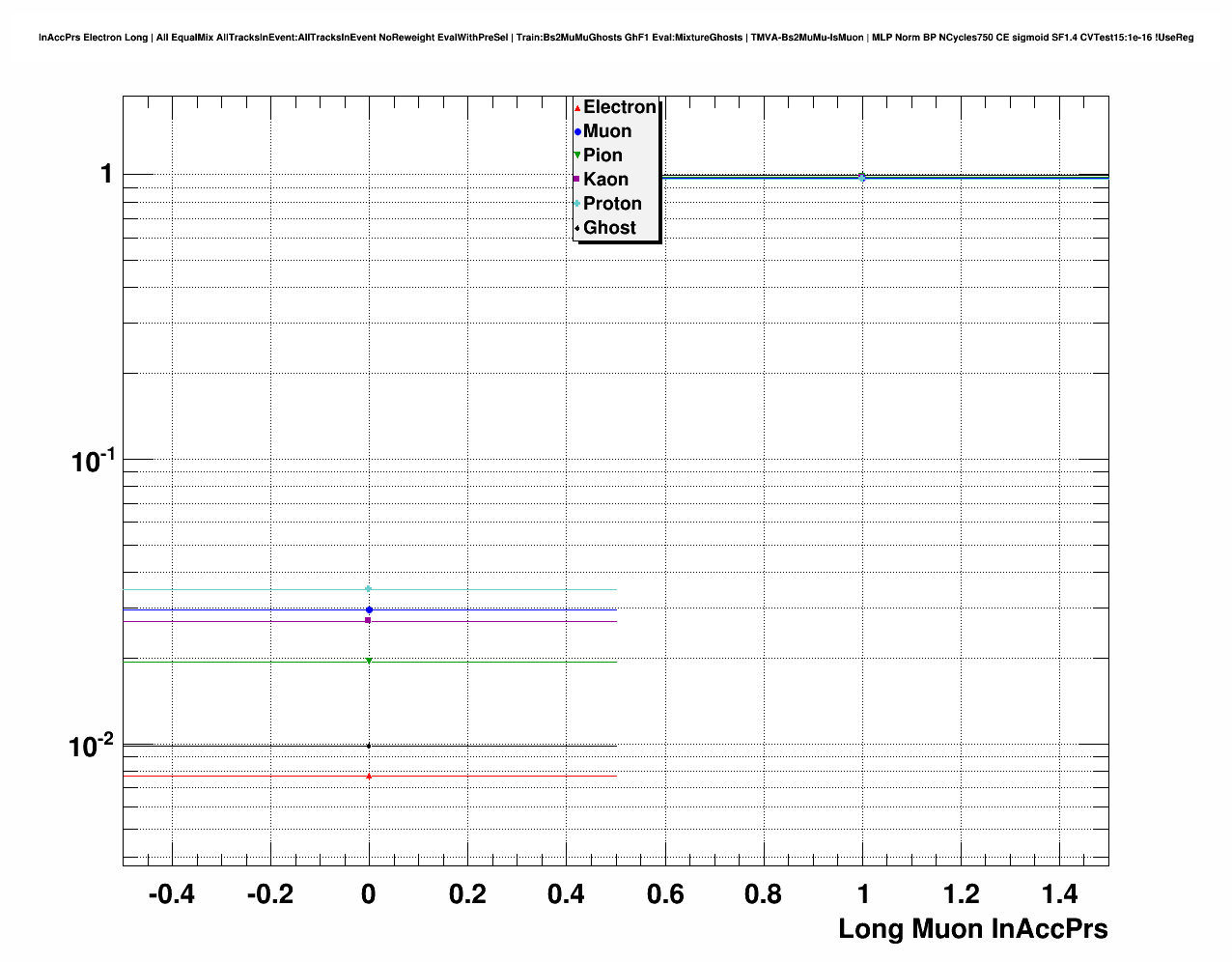The width and height of the screenshot is (1232, 962).
Task: Click the 10^-1 y-axis label
Action: point(93,461)
